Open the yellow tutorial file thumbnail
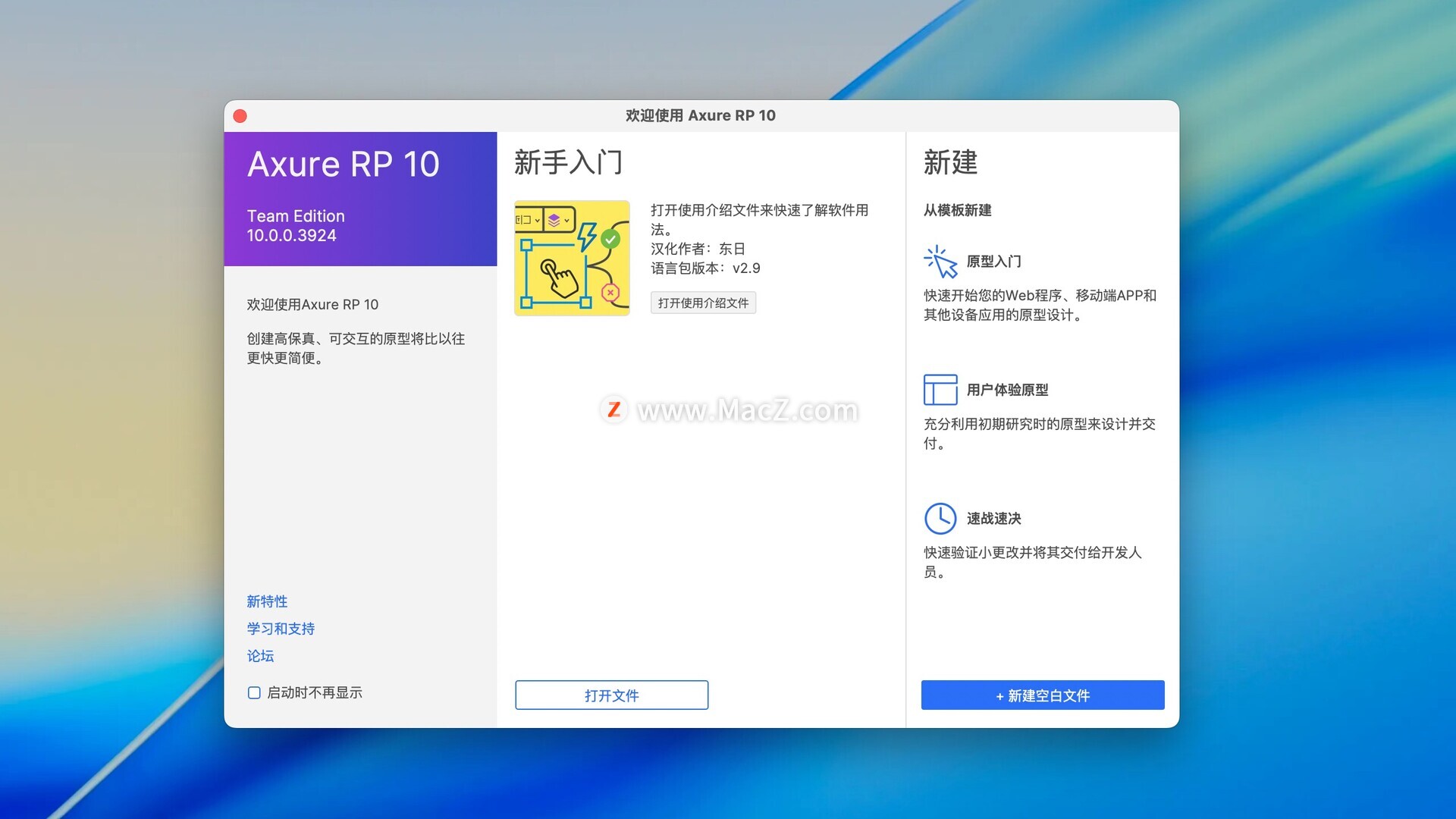The image size is (1456, 819). click(x=572, y=258)
